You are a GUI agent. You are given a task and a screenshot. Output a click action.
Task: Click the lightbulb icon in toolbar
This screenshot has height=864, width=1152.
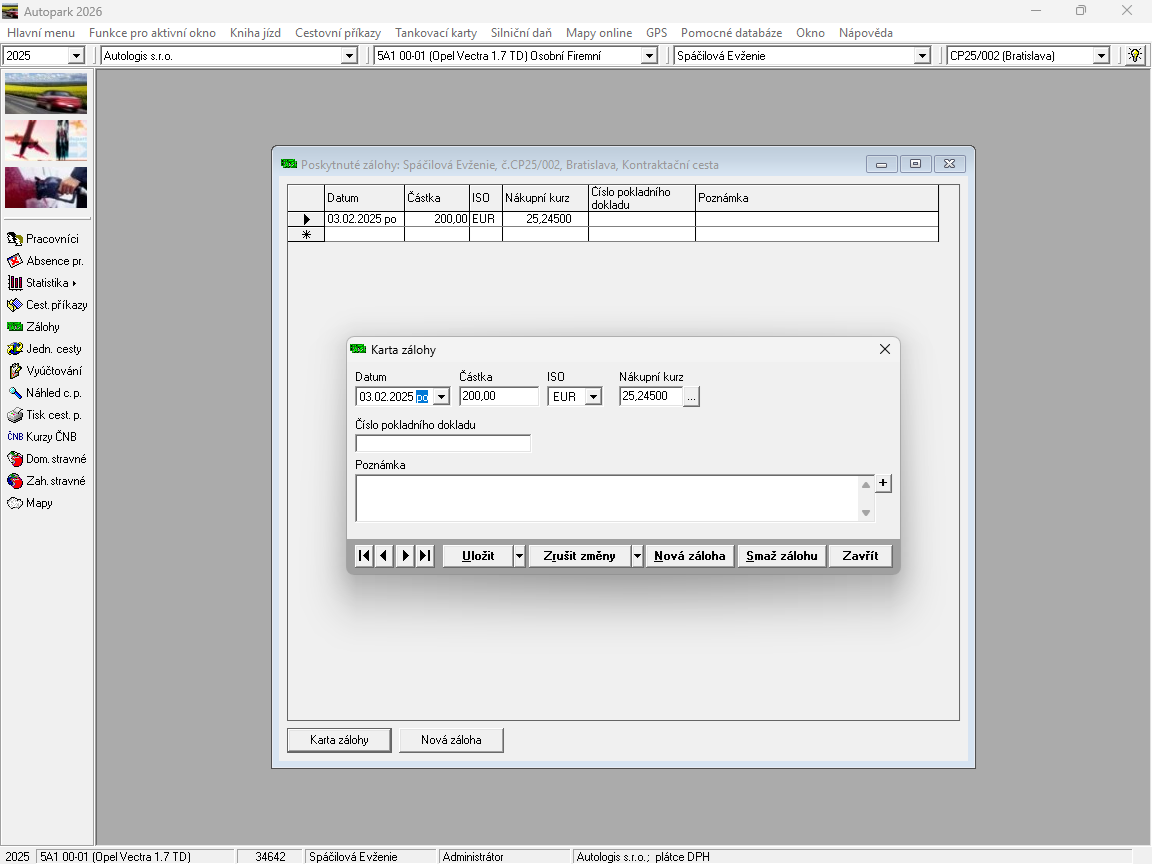(x=1135, y=56)
